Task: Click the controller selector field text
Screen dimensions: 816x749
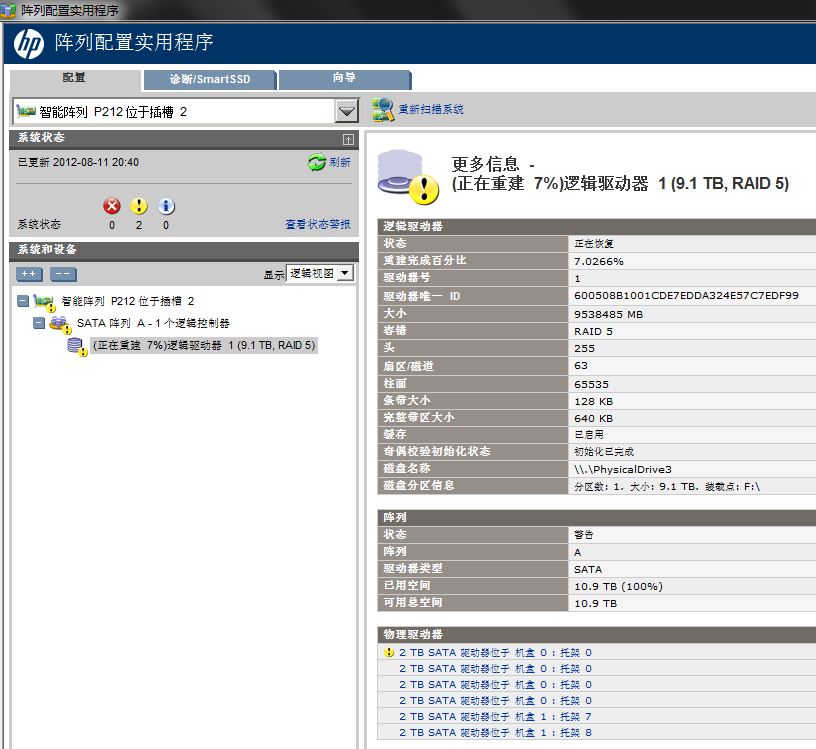Action: 113,112
